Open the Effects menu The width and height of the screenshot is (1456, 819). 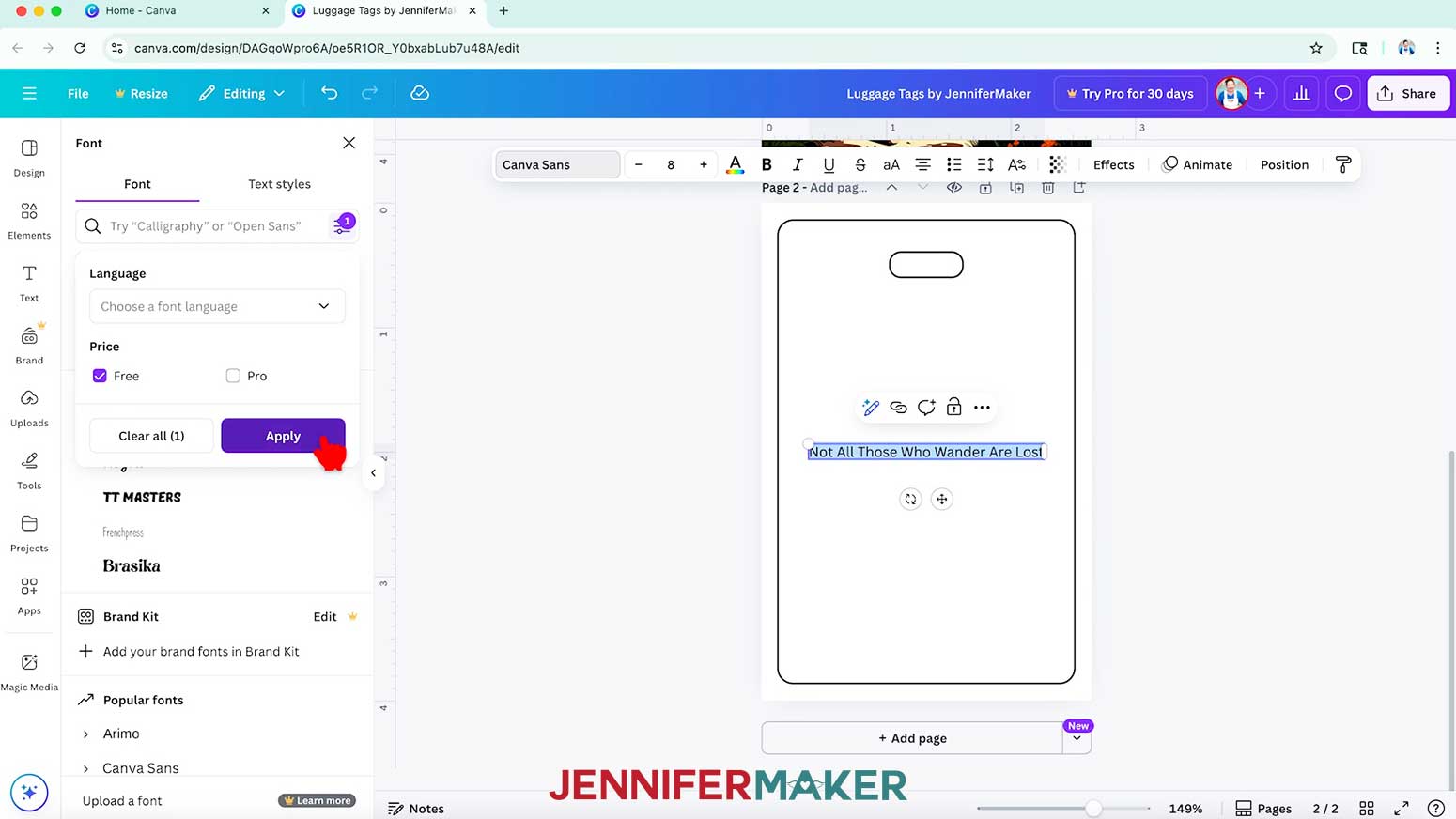click(1113, 164)
